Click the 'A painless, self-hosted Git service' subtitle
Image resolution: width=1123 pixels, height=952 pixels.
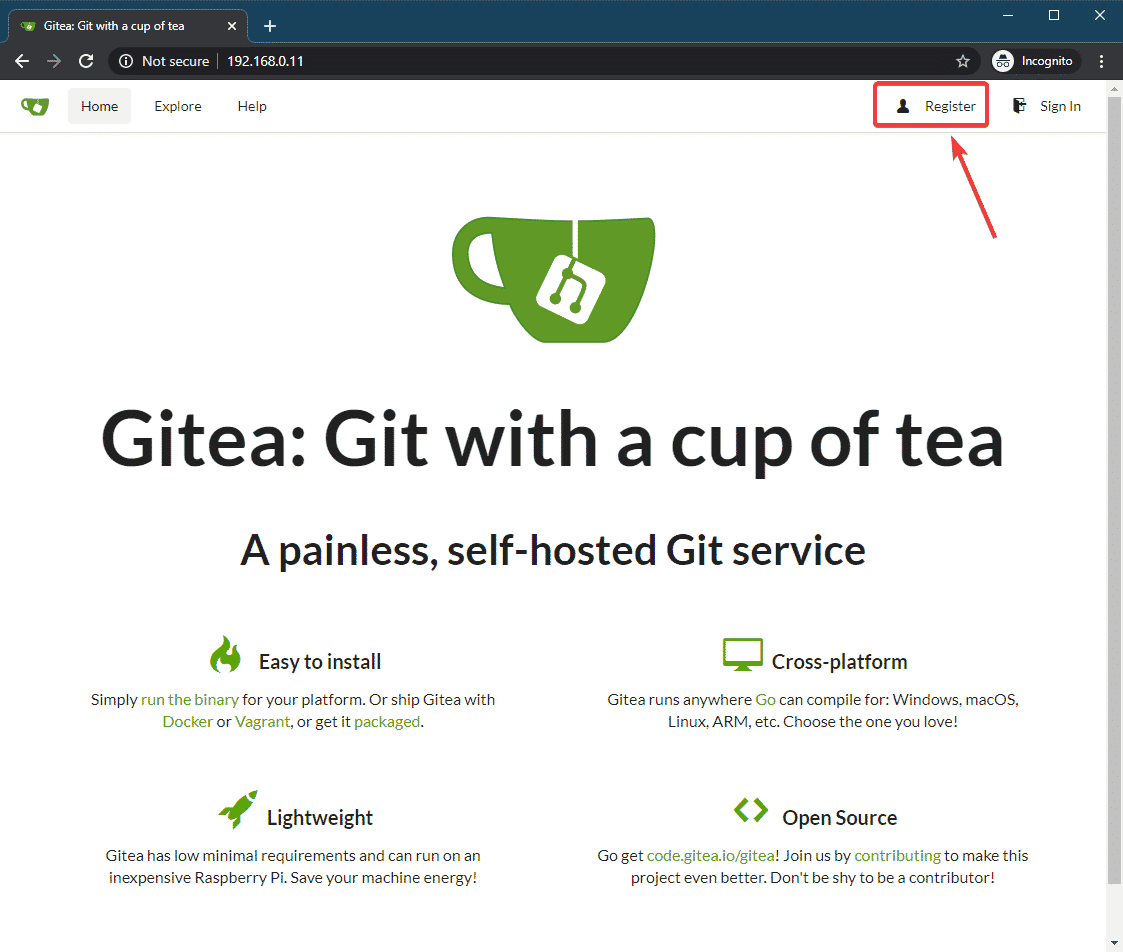pos(552,551)
